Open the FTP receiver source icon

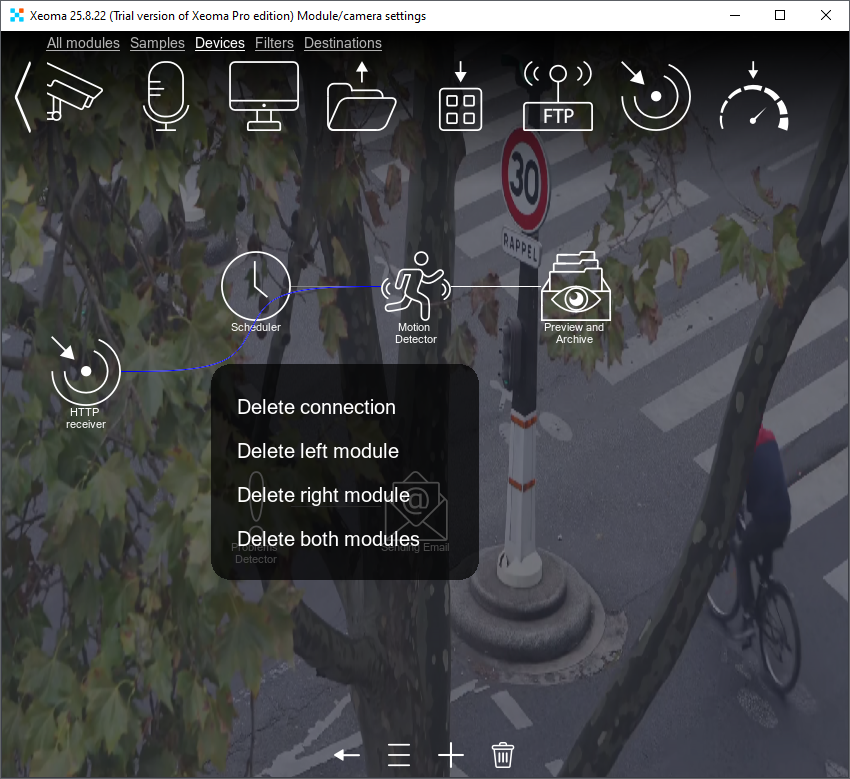point(557,95)
